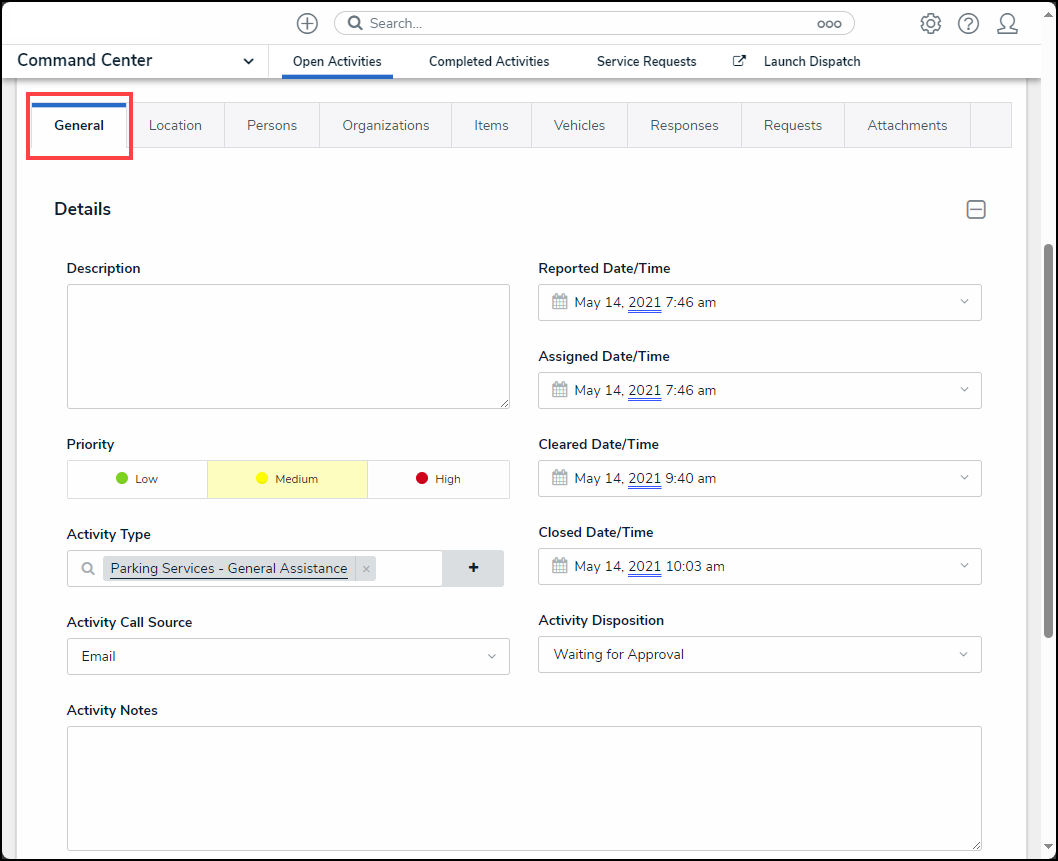Viewport: 1058px width, 861px height.
Task: Open the help question mark icon
Action: (968, 23)
